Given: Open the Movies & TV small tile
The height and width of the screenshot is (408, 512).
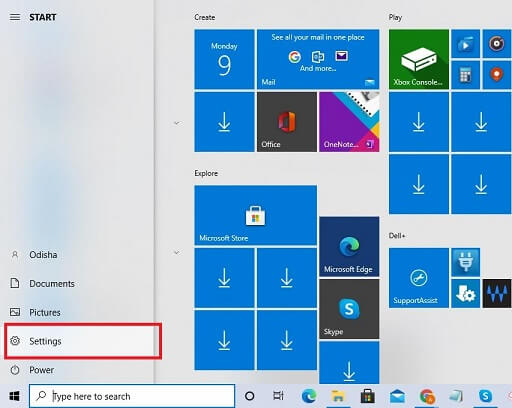Looking at the screenshot, I should tap(465, 44).
